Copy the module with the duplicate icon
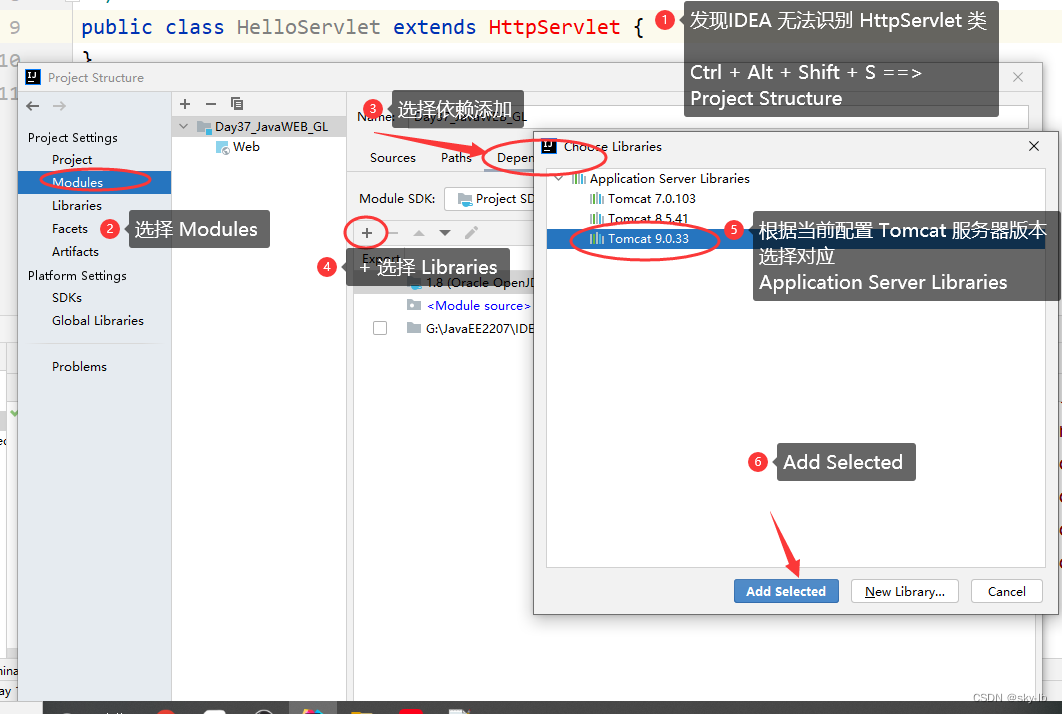This screenshot has width=1062, height=714. click(236, 104)
